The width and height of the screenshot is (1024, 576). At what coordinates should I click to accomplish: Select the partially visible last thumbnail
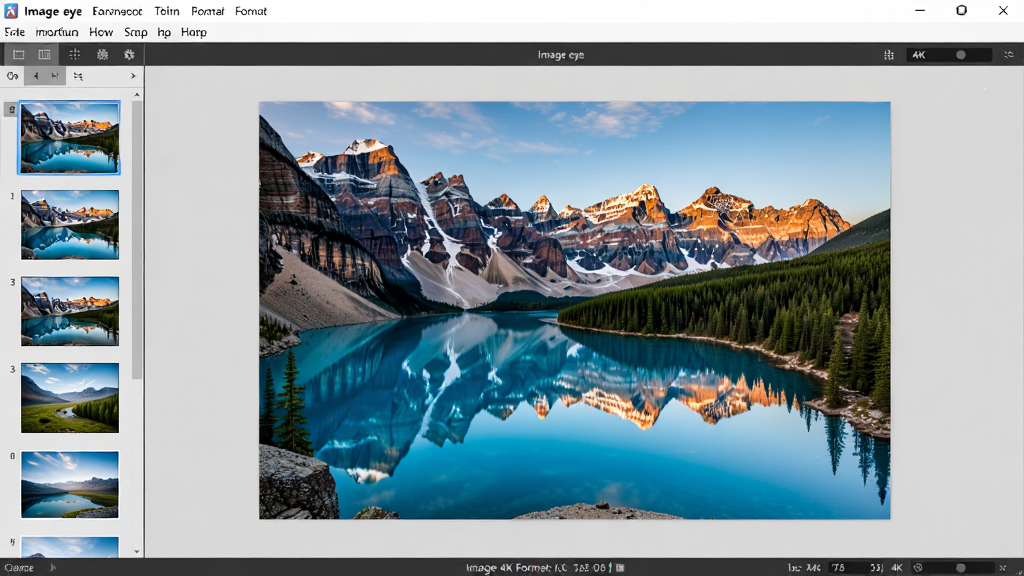click(x=70, y=547)
